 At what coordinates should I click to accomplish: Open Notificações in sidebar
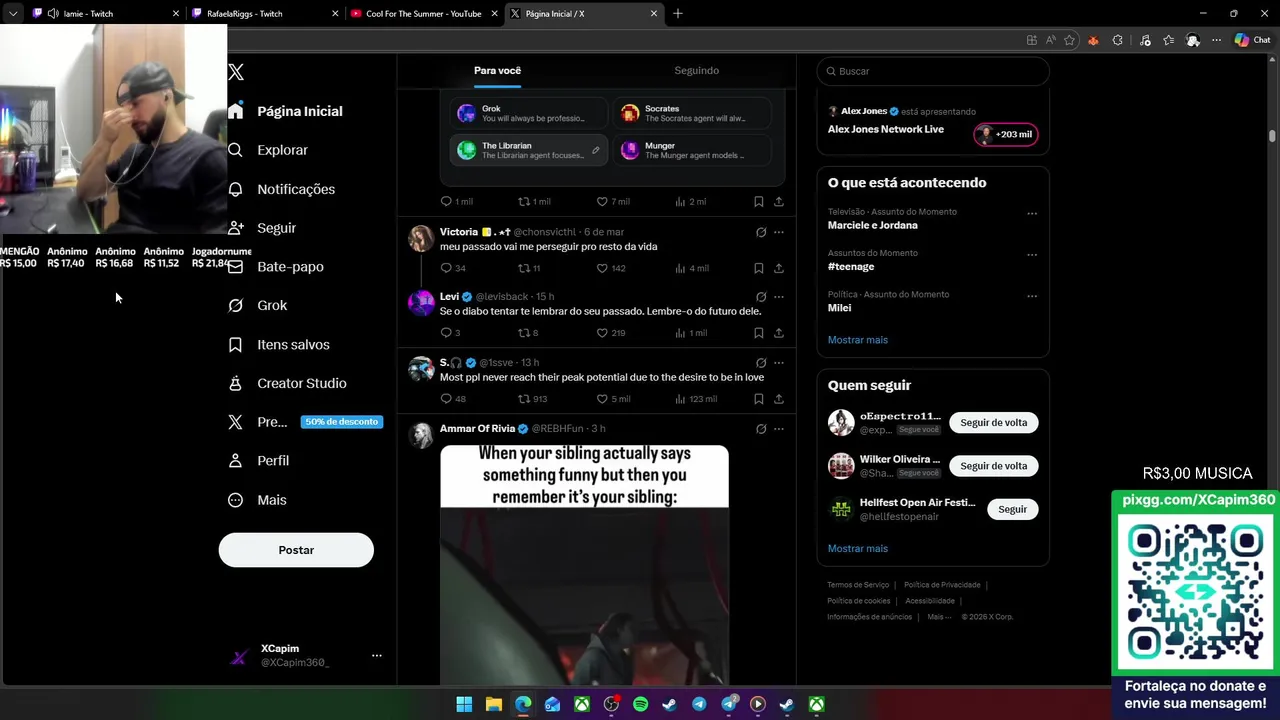click(x=281, y=189)
